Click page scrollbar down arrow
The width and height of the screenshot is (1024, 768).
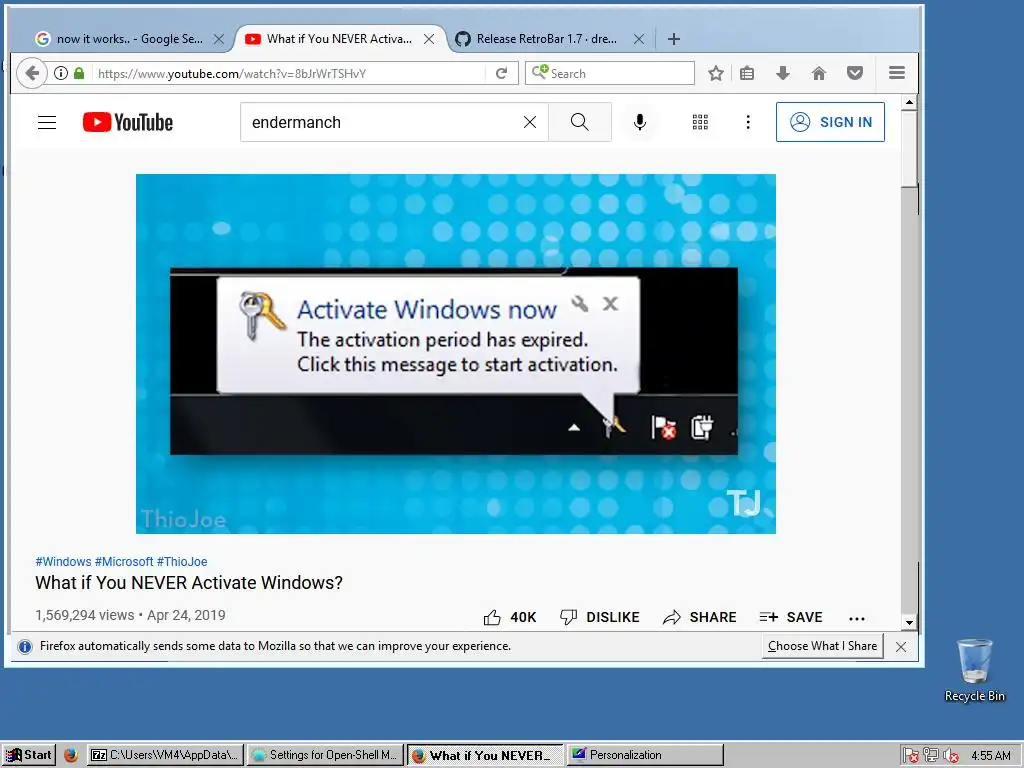tap(909, 622)
